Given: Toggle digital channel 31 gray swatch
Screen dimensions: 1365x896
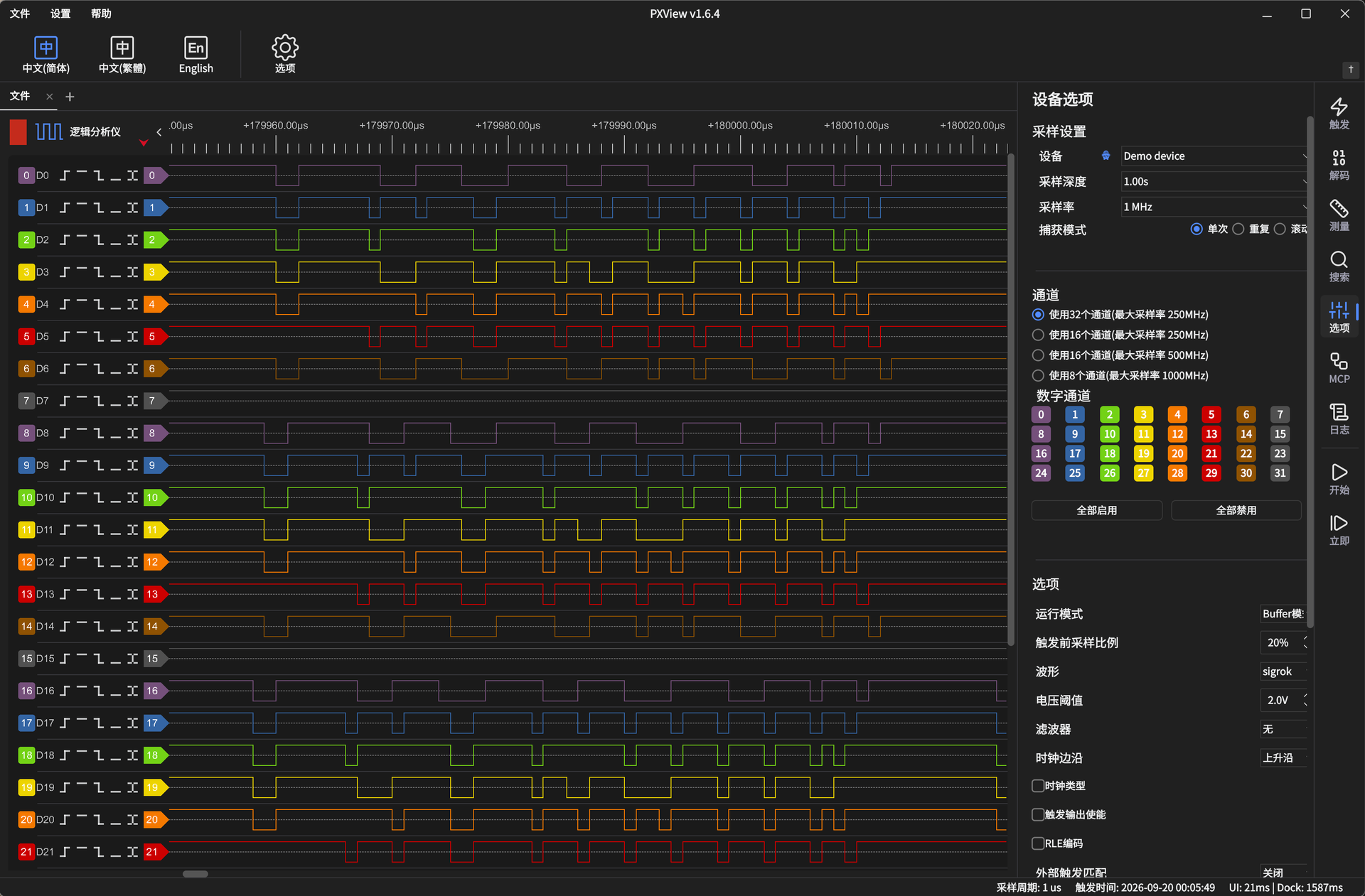Looking at the screenshot, I should pos(1280,473).
